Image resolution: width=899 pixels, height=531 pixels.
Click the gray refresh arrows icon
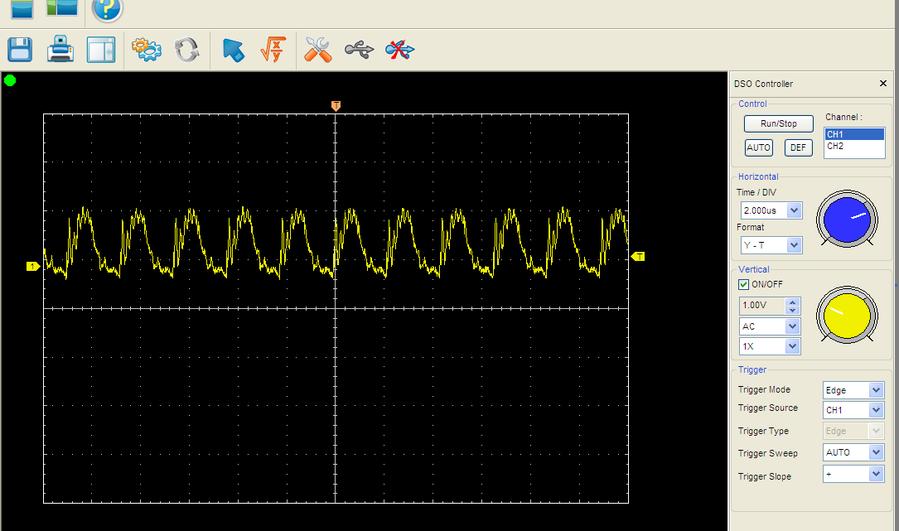point(187,50)
